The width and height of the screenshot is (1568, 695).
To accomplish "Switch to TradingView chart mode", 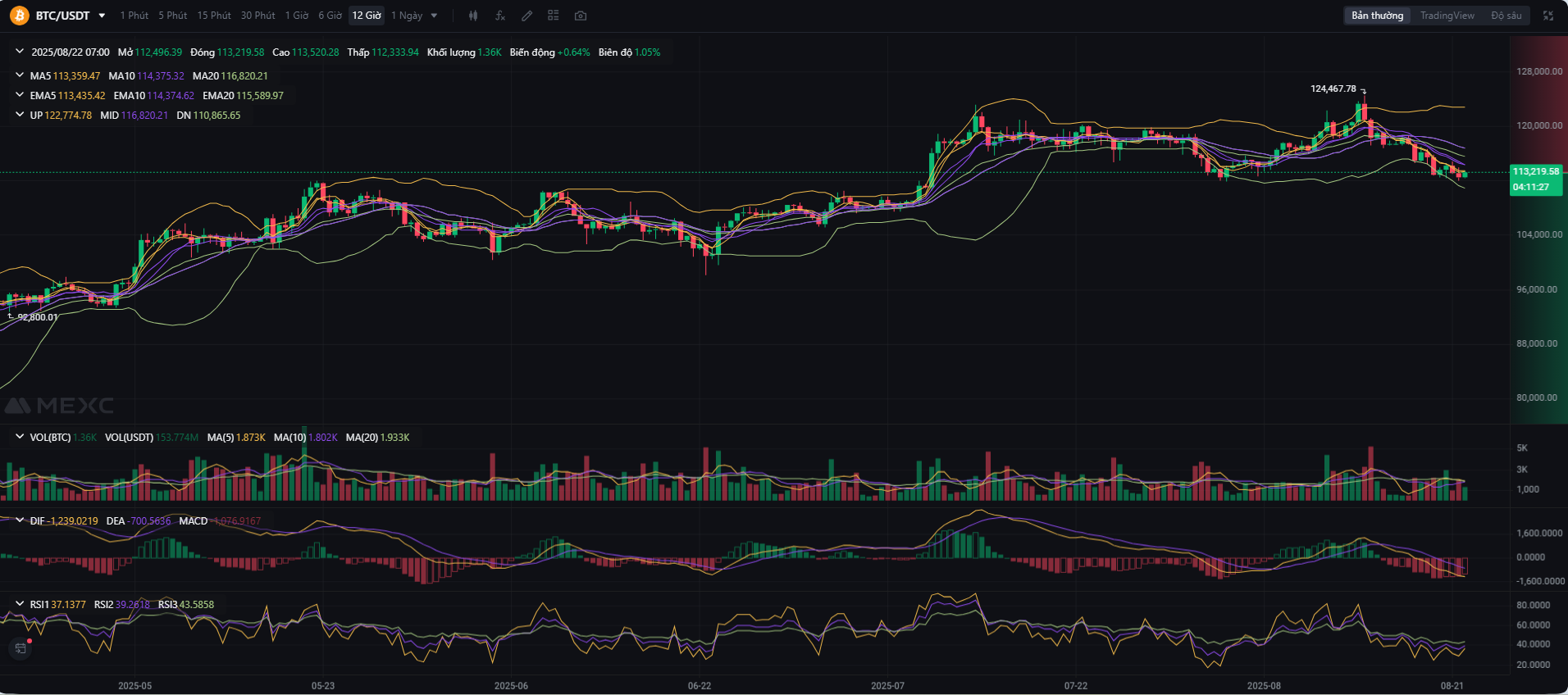I will click(1447, 16).
